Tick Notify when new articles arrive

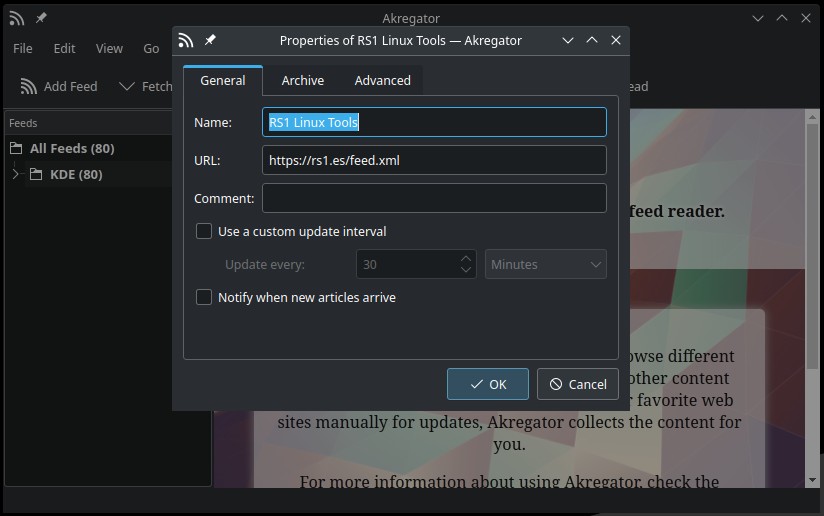204,297
